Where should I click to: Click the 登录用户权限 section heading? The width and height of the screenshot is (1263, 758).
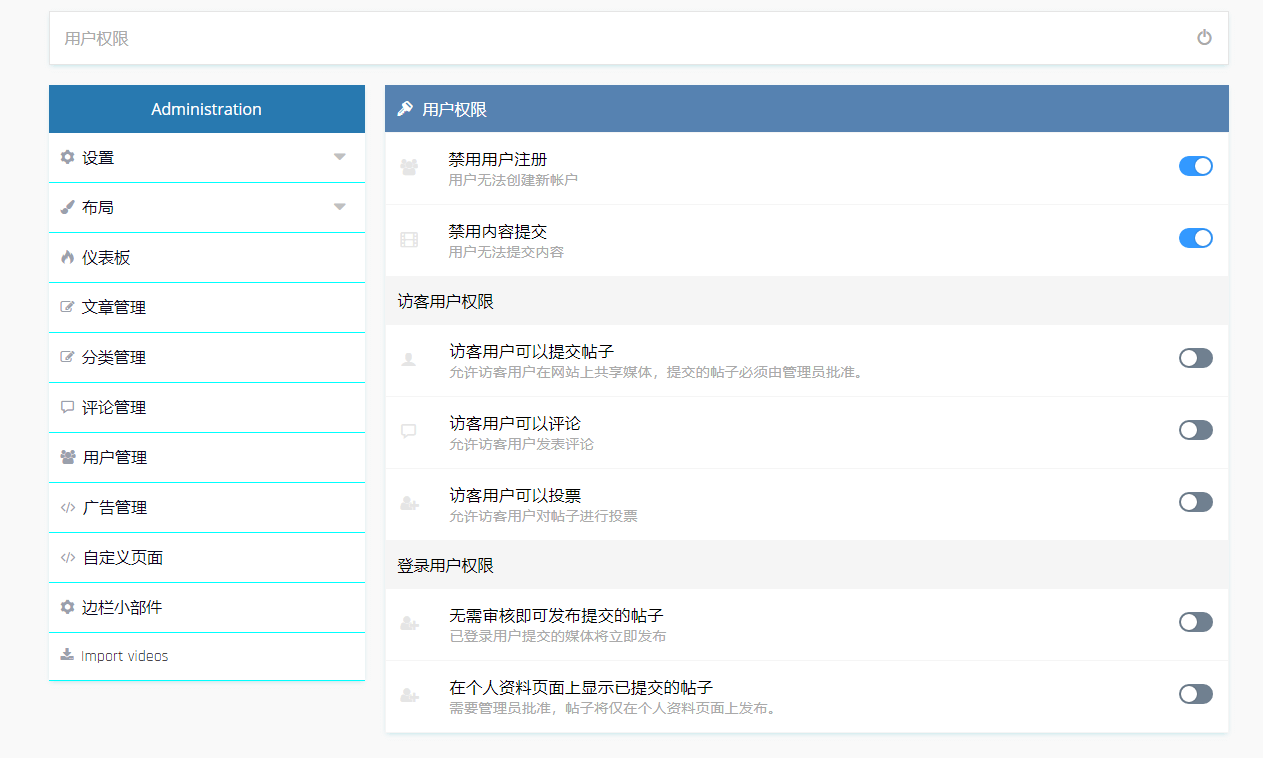tap(446, 565)
